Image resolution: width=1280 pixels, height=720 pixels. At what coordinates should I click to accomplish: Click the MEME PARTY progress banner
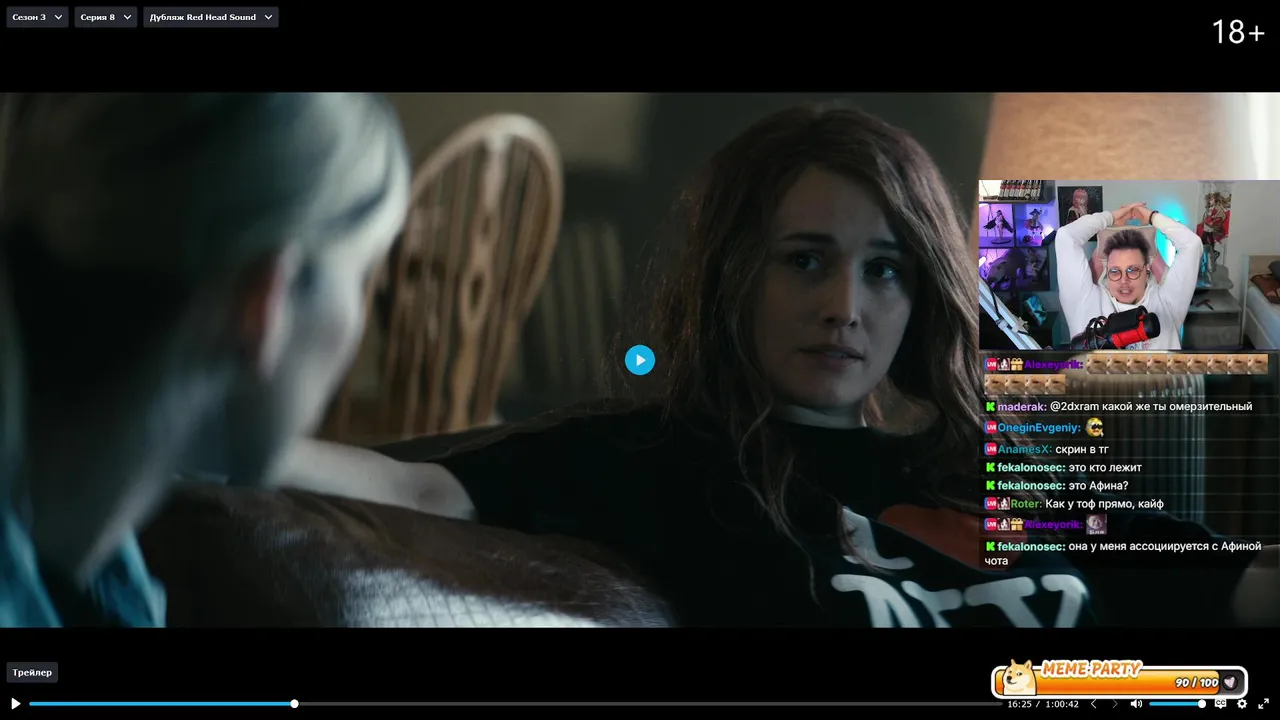[x=1119, y=679]
